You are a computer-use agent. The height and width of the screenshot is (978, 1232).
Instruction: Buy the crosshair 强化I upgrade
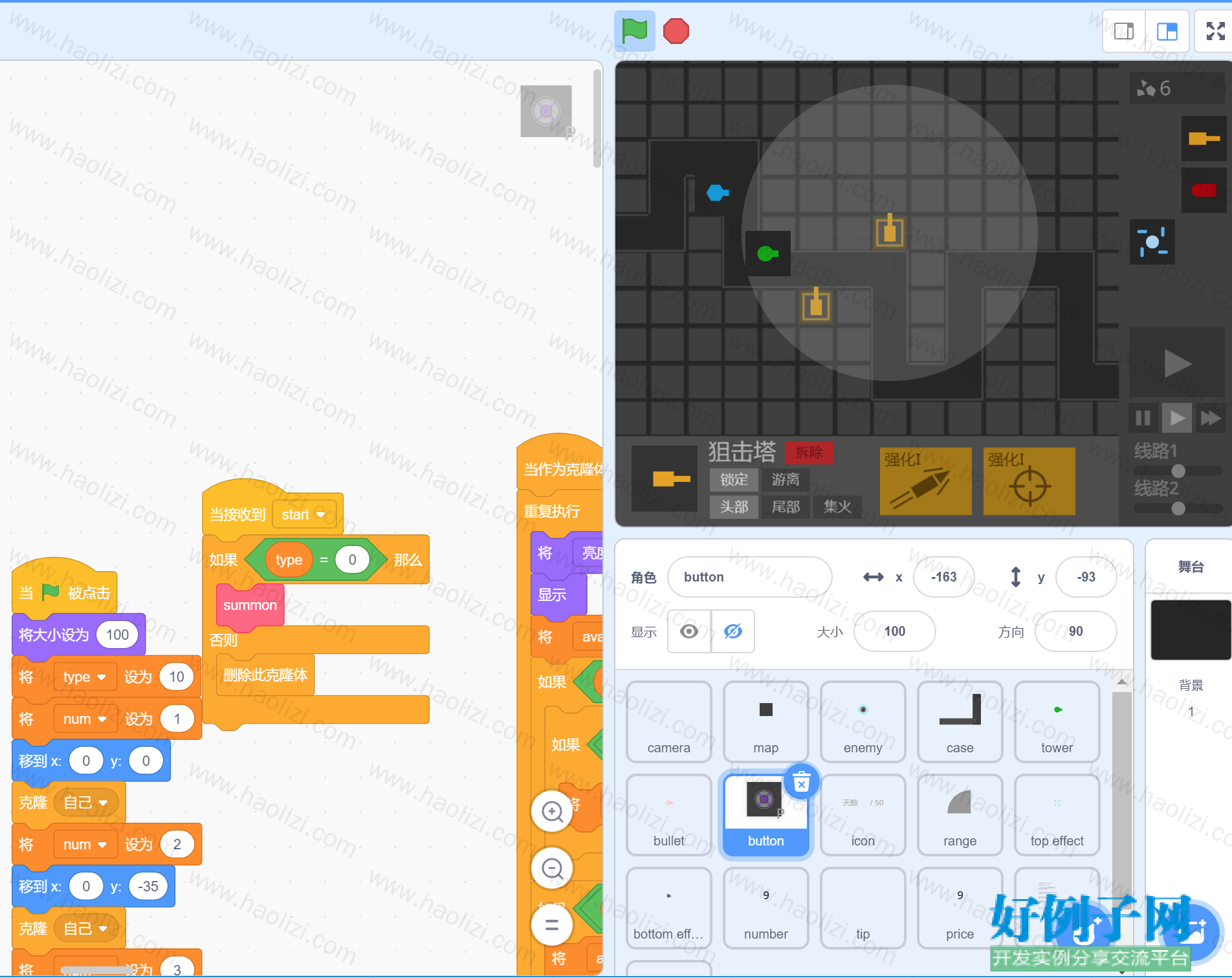pos(1029,481)
